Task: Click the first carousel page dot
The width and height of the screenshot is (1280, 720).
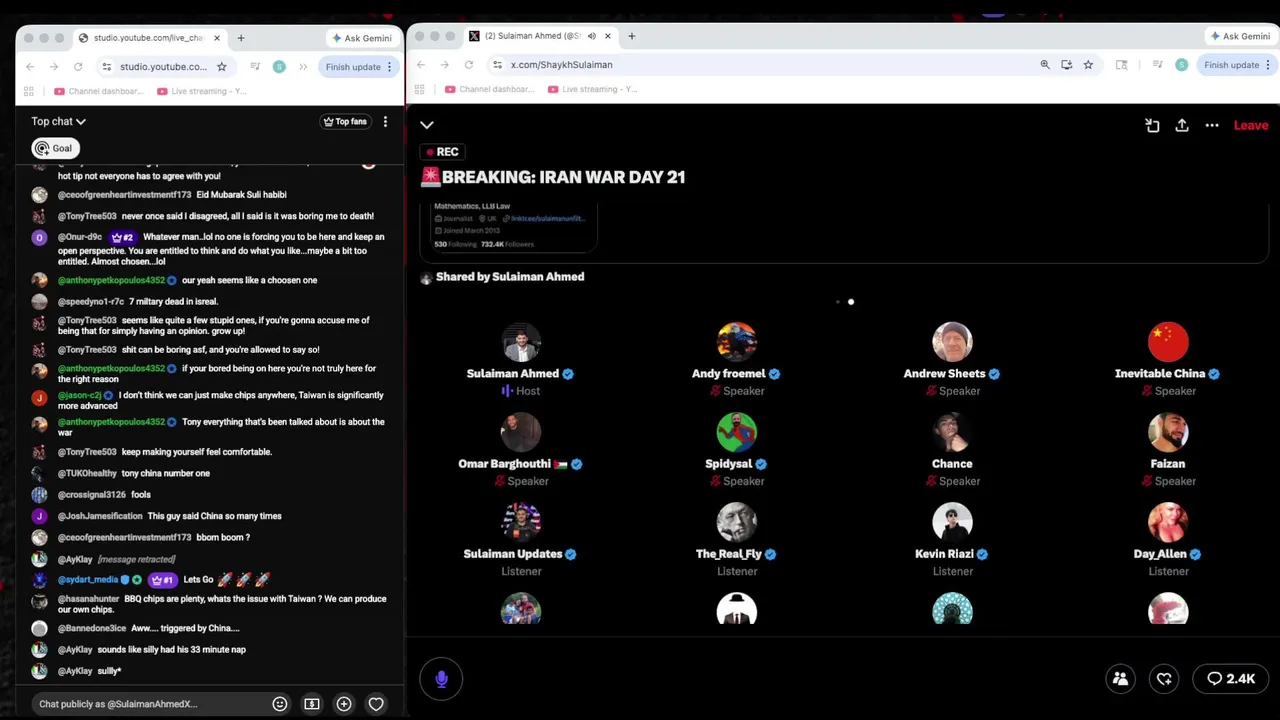Action: (x=838, y=302)
